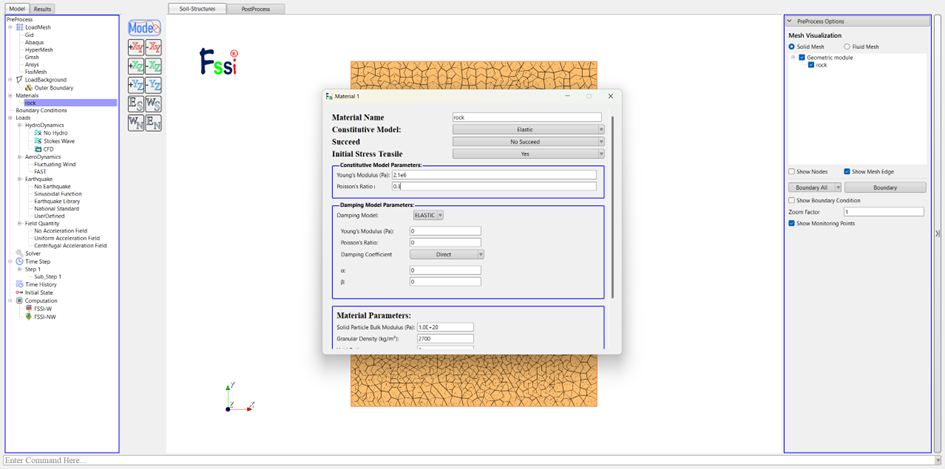
Task: Select the +XY view icon
Action: pos(136,47)
